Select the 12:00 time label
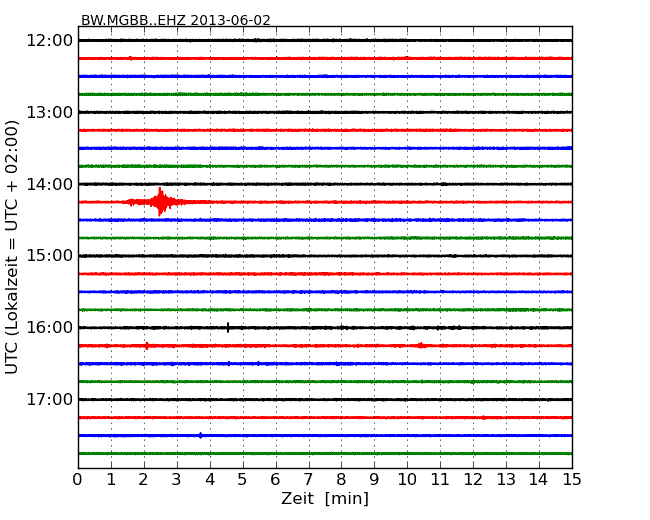Viewport: 650px width, 520px height. click(50, 41)
